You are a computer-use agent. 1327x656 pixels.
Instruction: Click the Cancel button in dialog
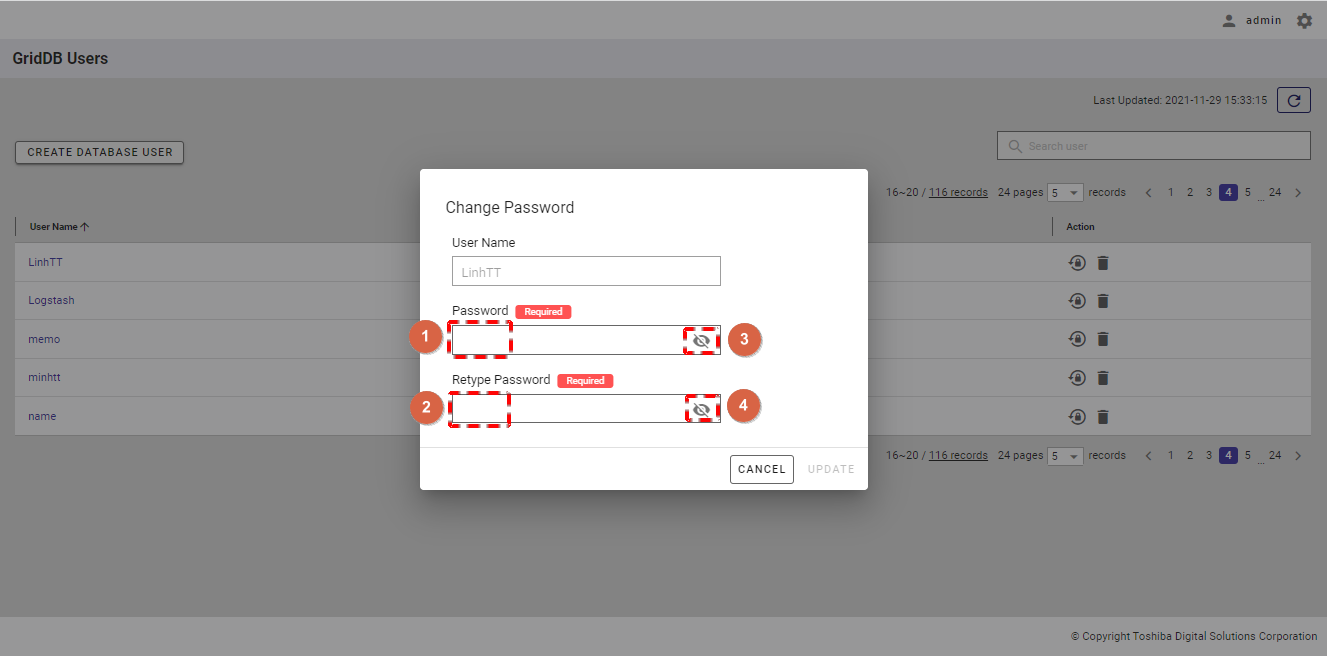point(761,469)
